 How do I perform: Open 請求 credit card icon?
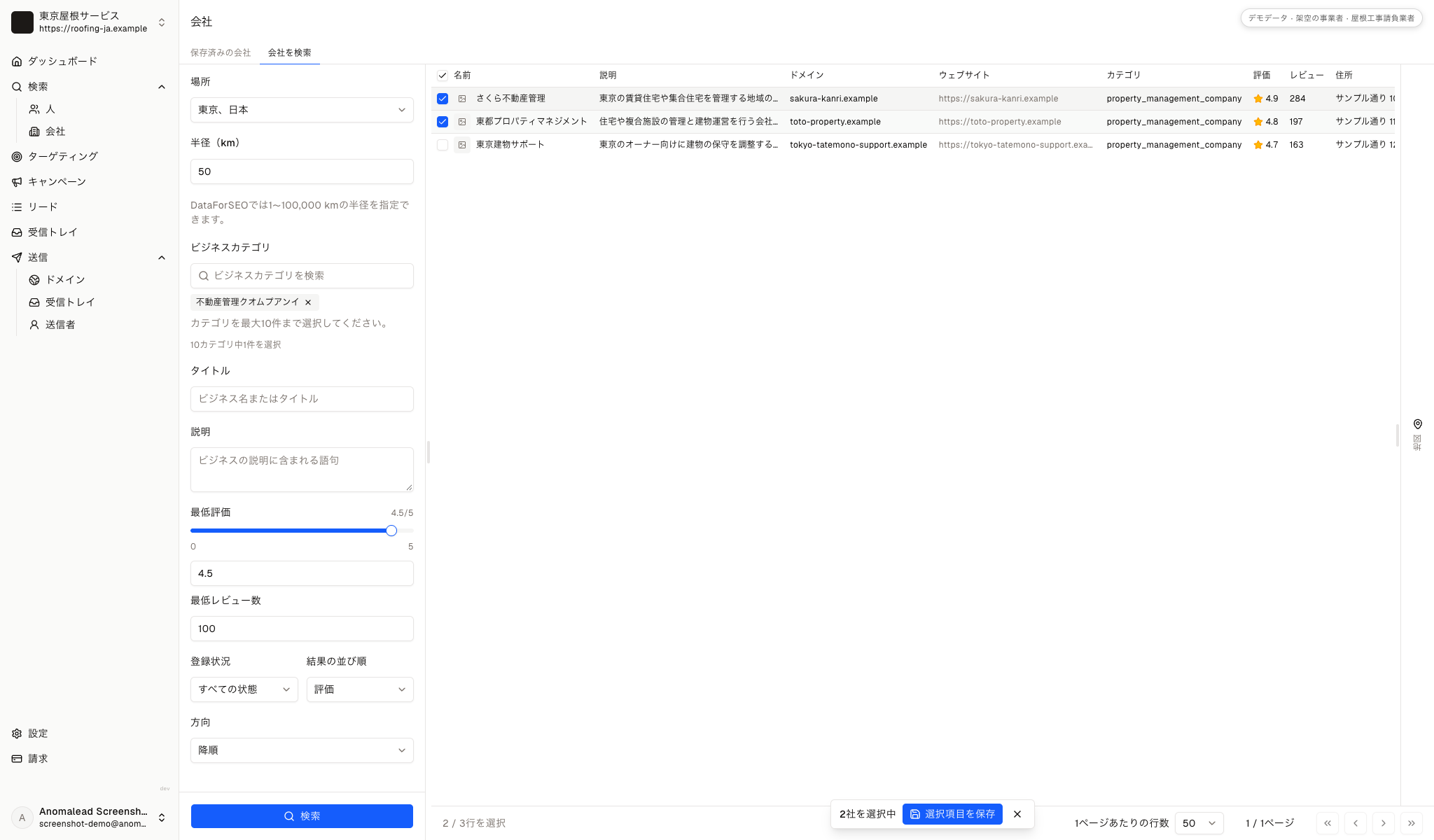click(17, 759)
